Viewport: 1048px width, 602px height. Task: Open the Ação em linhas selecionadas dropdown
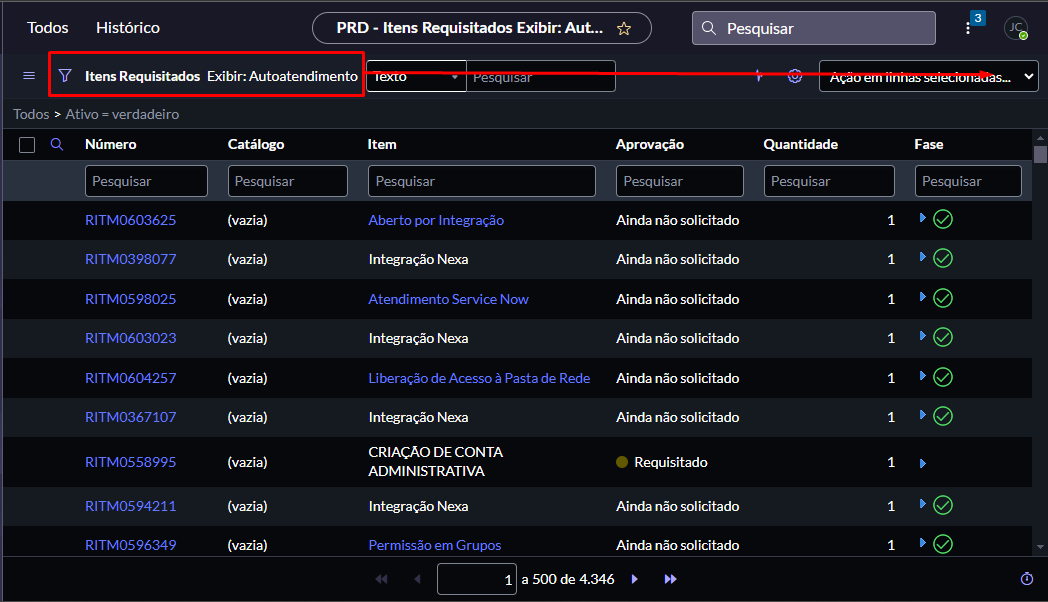(x=928, y=74)
